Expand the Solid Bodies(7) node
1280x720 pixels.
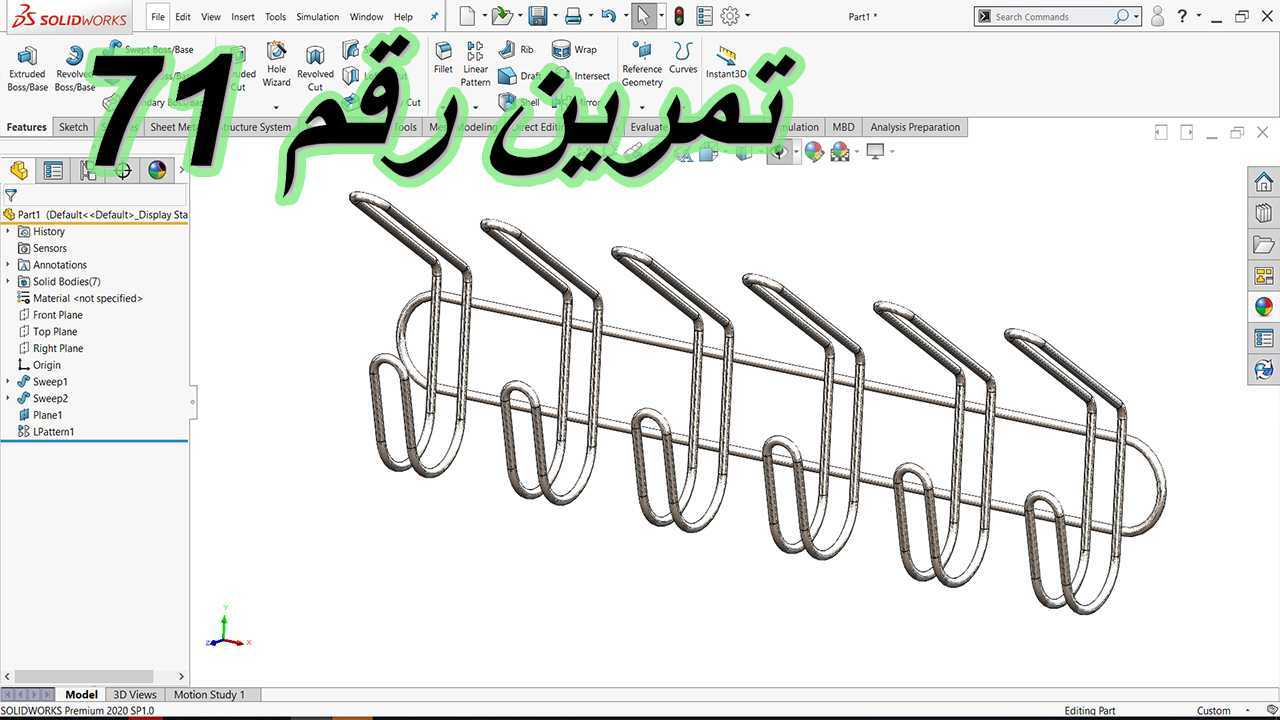click(8, 281)
